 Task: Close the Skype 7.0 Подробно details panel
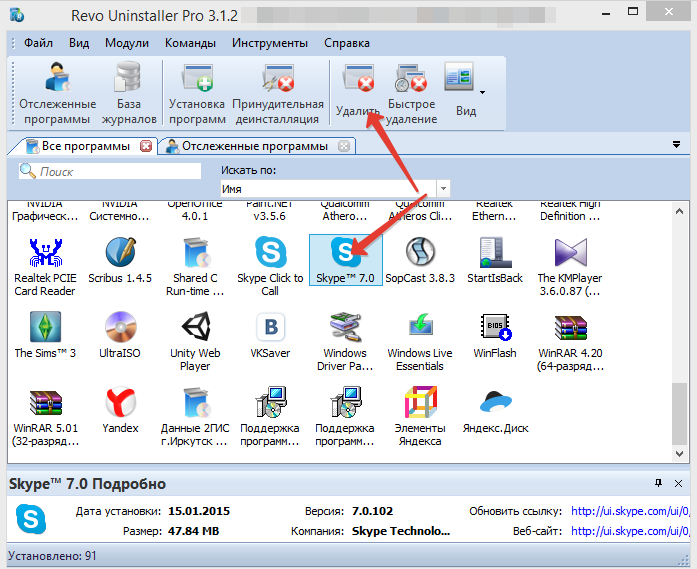(678, 483)
